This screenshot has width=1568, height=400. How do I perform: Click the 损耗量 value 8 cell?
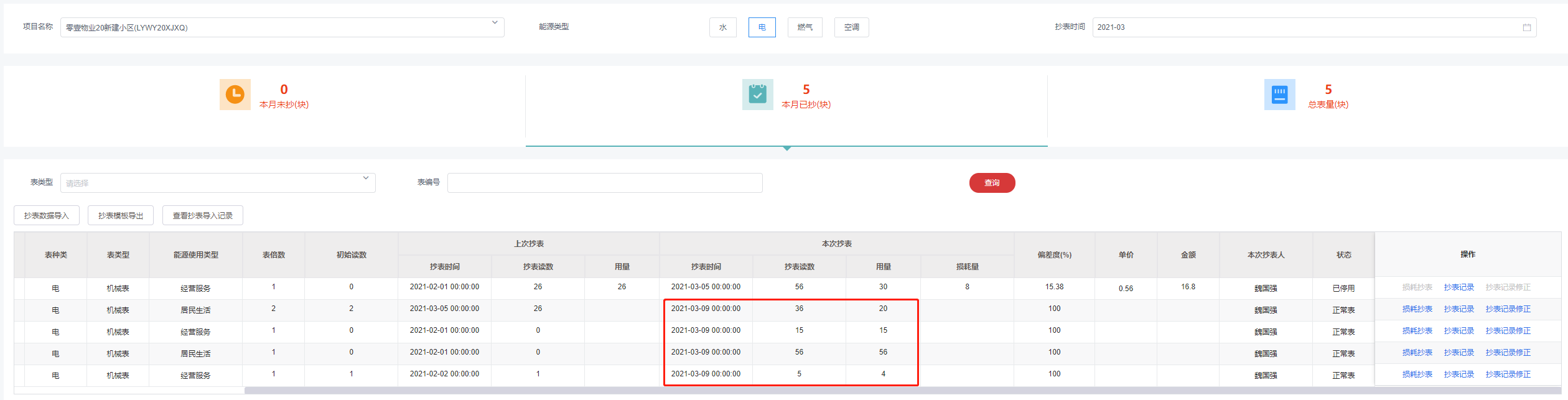click(x=968, y=287)
